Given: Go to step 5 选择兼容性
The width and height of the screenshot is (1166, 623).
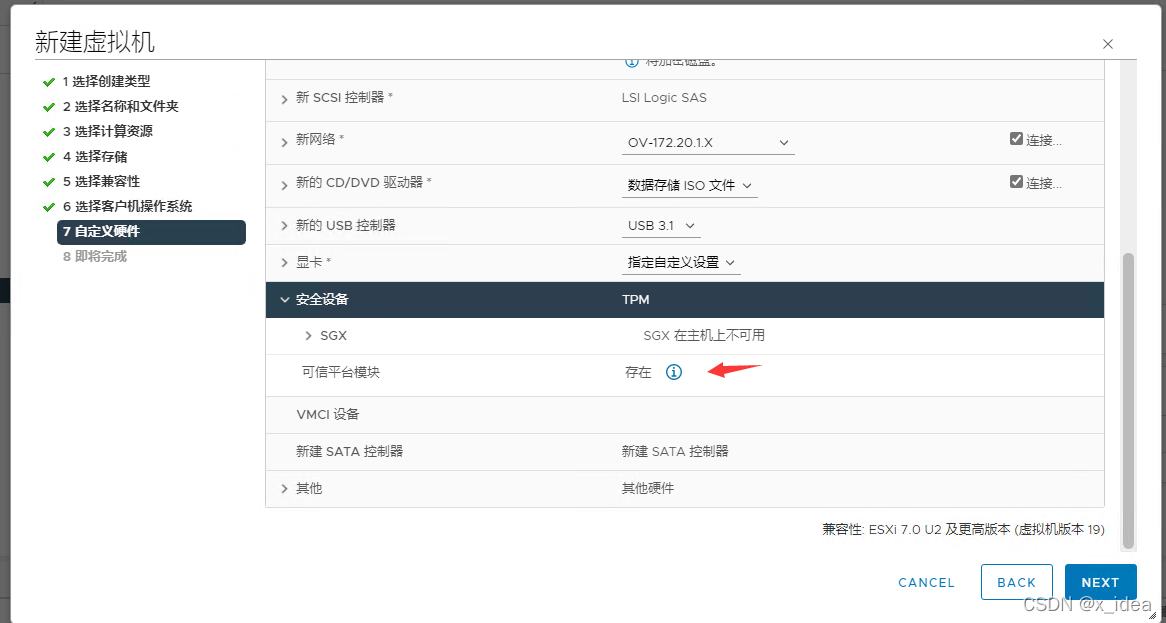Looking at the screenshot, I should pos(101,181).
